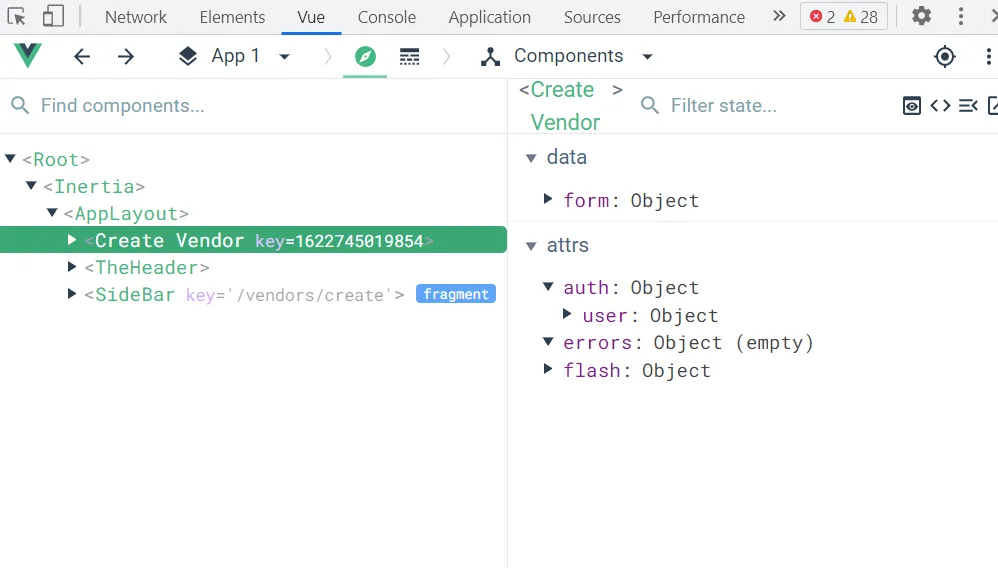The width and height of the screenshot is (998, 568).
Task: Click select component in page target icon
Action: [945, 57]
